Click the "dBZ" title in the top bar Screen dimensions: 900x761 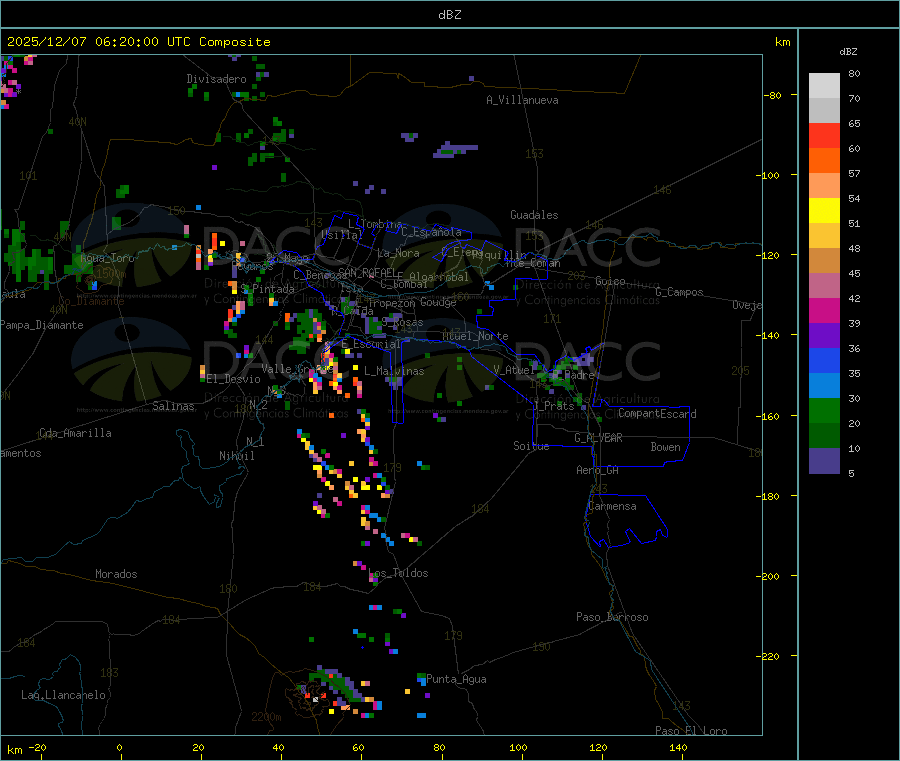pos(449,15)
